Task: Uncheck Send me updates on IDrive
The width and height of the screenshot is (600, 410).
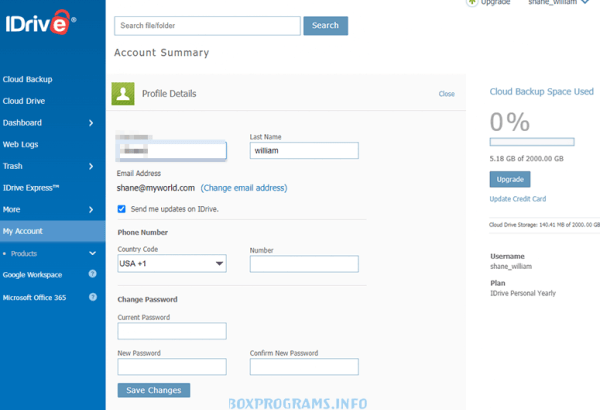Action: pos(122,209)
